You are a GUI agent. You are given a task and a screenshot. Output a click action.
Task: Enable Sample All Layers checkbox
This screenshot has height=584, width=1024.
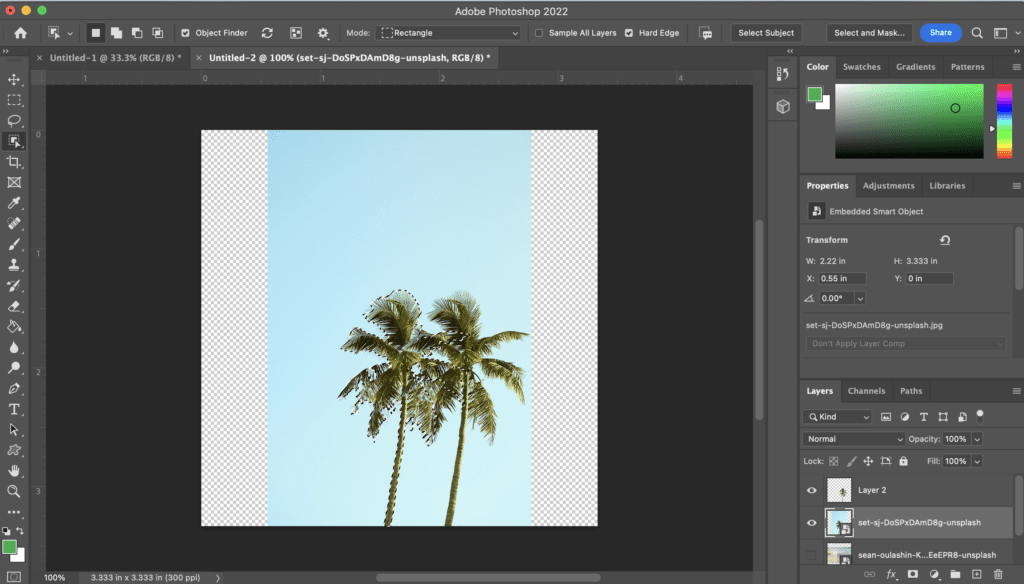[x=540, y=33]
